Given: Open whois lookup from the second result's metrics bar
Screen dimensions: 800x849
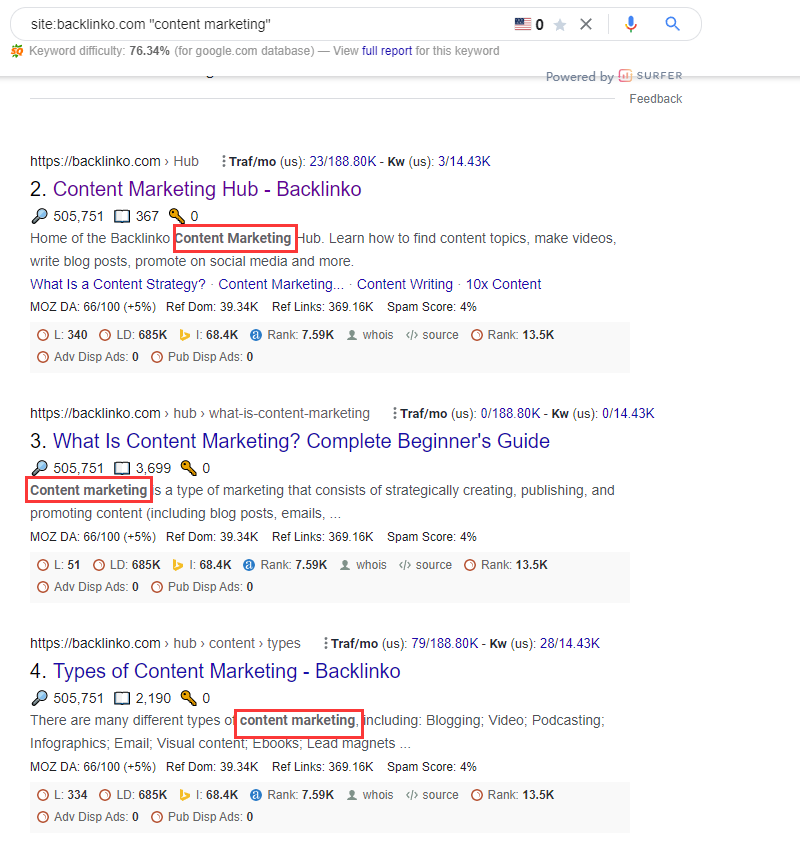Looking at the screenshot, I should coord(371,335).
